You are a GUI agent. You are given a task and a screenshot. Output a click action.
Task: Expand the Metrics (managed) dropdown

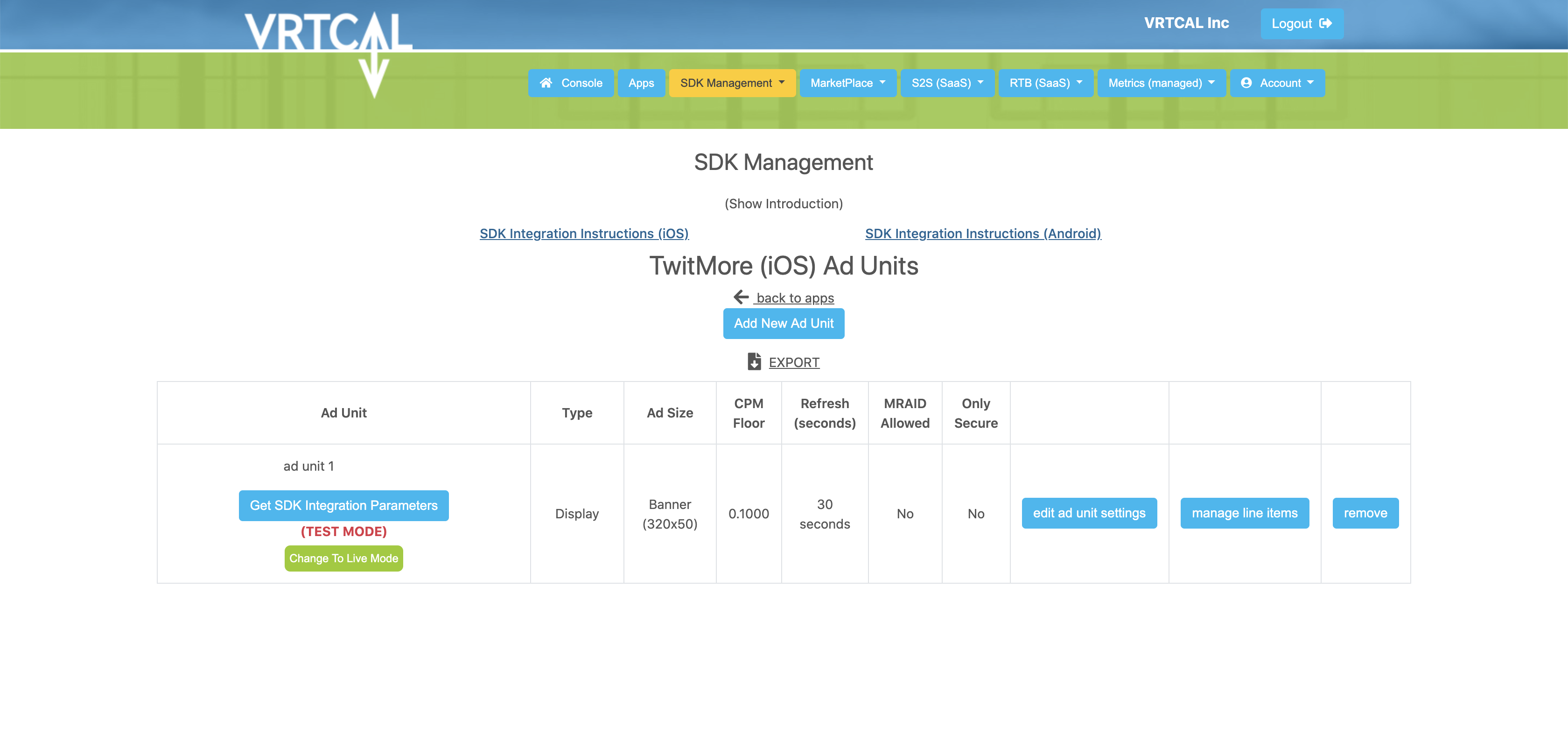[x=1162, y=83]
